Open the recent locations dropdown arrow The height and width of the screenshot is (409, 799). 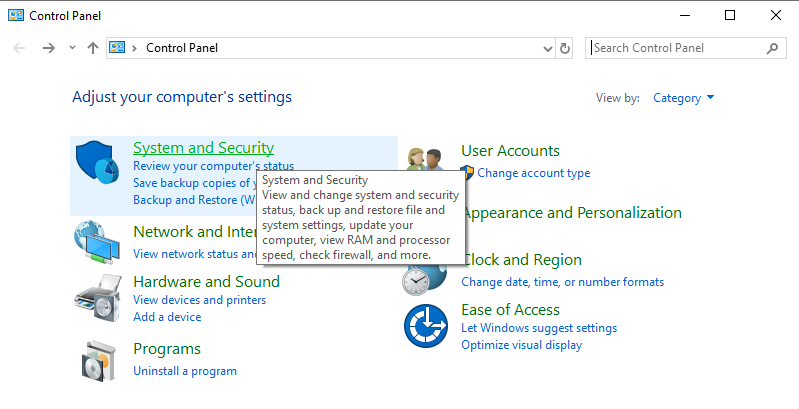[x=72, y=48]
